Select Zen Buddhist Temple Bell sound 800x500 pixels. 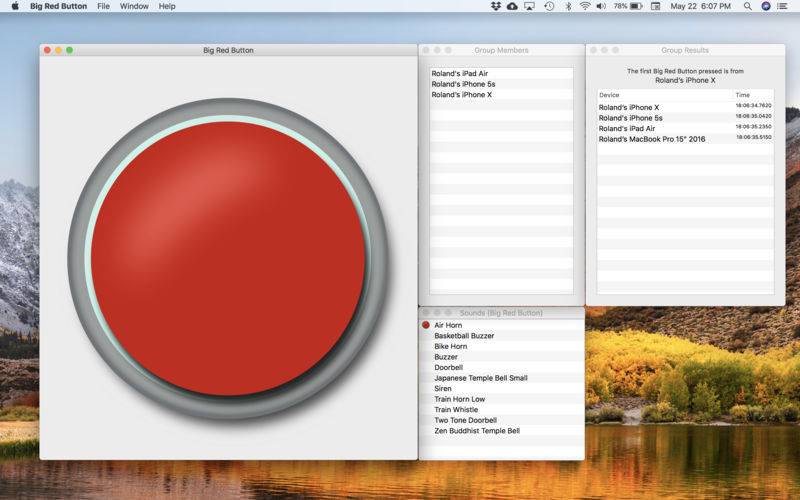pos(502,431)
